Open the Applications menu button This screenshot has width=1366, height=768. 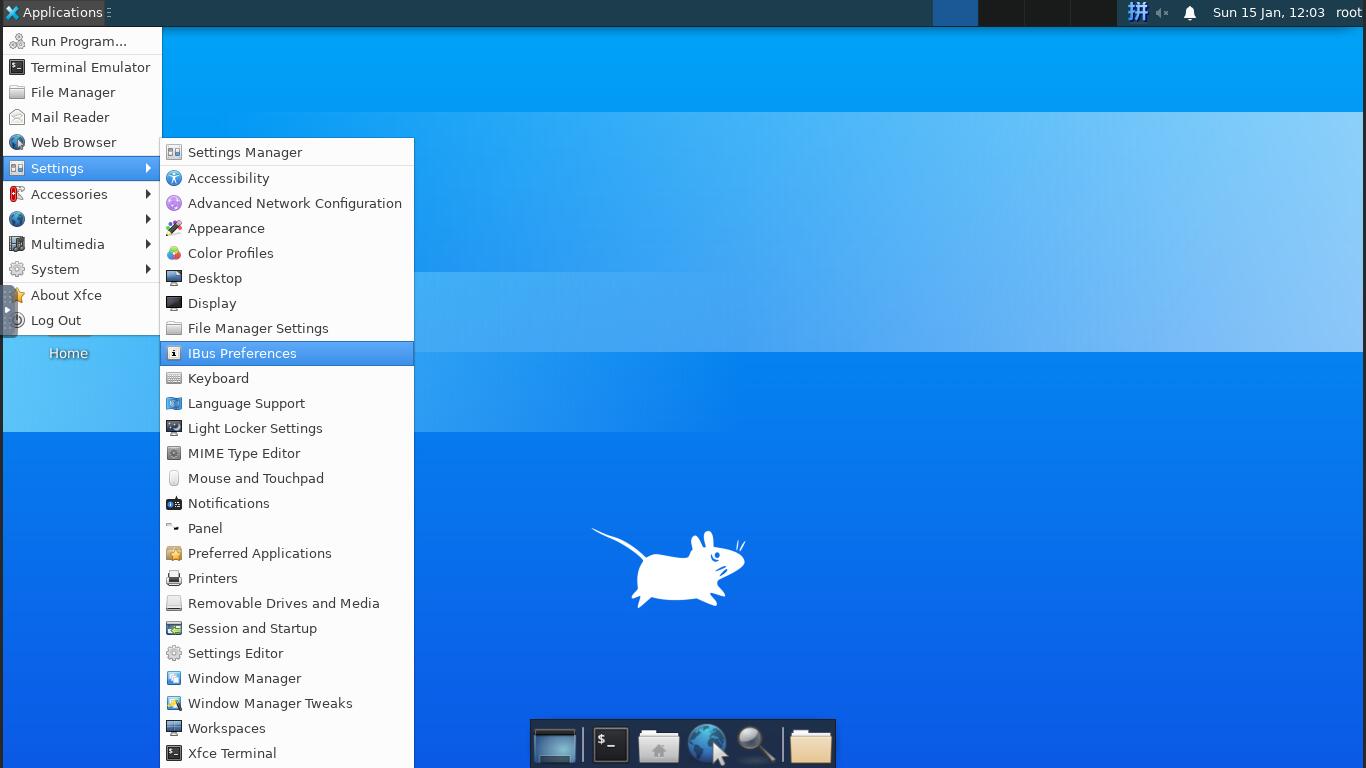tap(53, 12)
